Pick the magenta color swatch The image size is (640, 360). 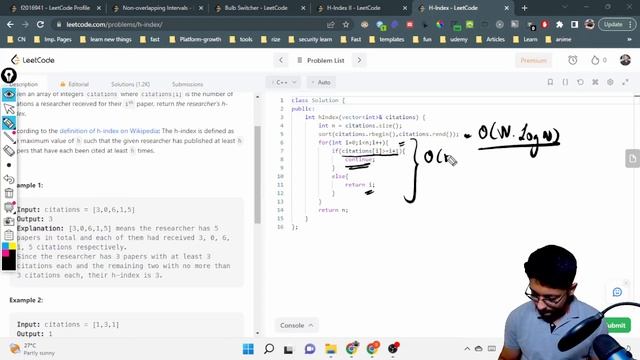[5, 253]
